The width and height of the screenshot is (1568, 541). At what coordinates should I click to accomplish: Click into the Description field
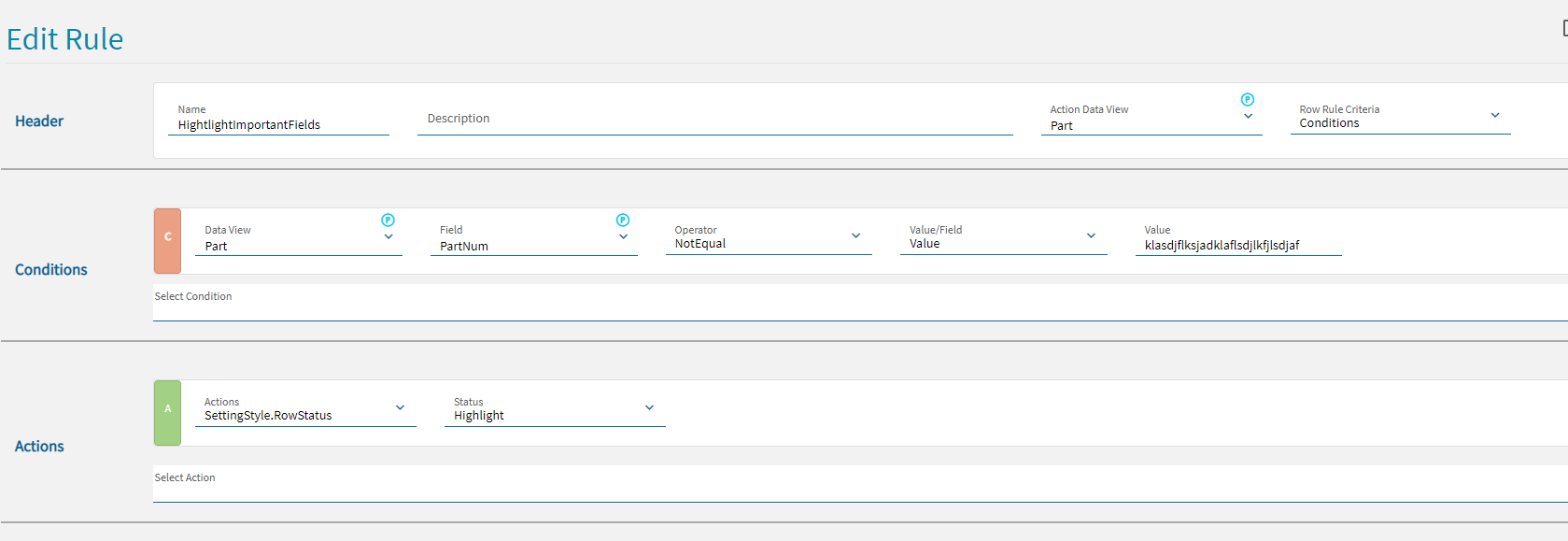[714, 119]
